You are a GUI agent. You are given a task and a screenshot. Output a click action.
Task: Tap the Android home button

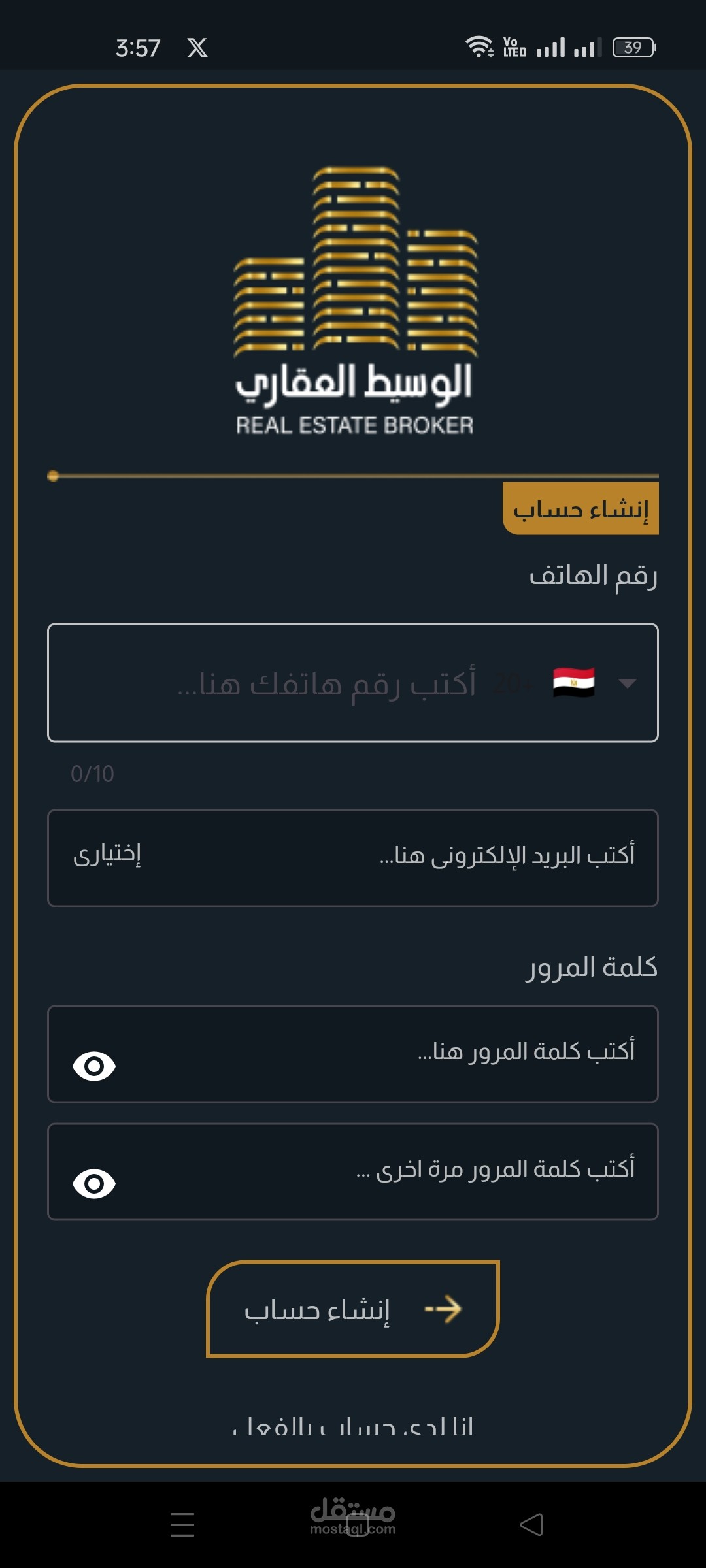357,1525
